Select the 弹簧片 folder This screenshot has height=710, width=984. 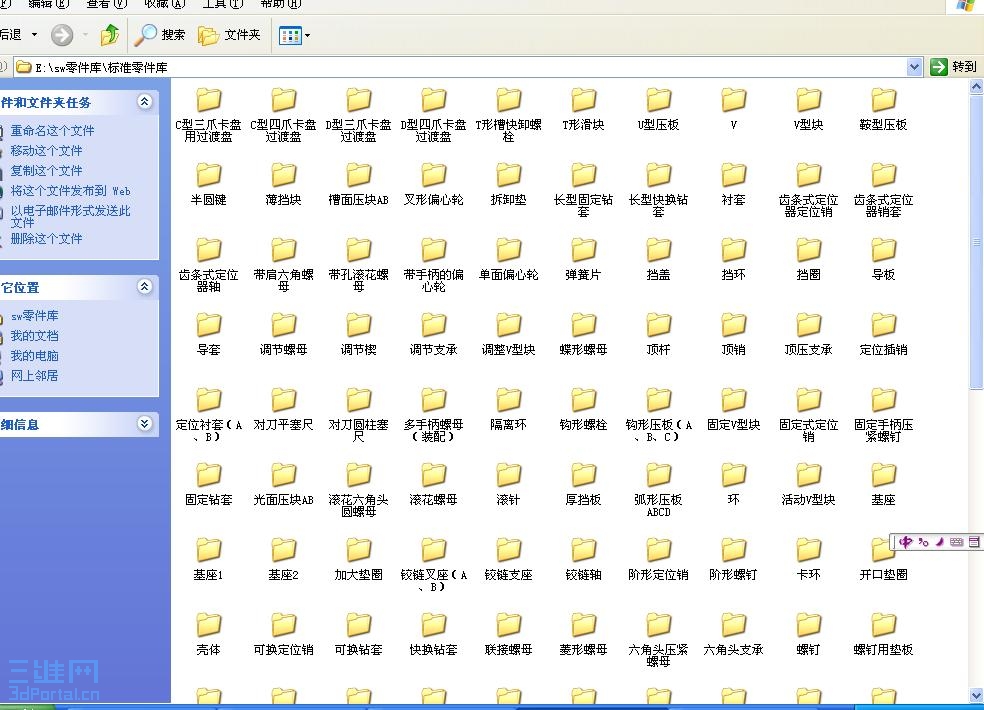pyautogui.click(x=584, y=259)
